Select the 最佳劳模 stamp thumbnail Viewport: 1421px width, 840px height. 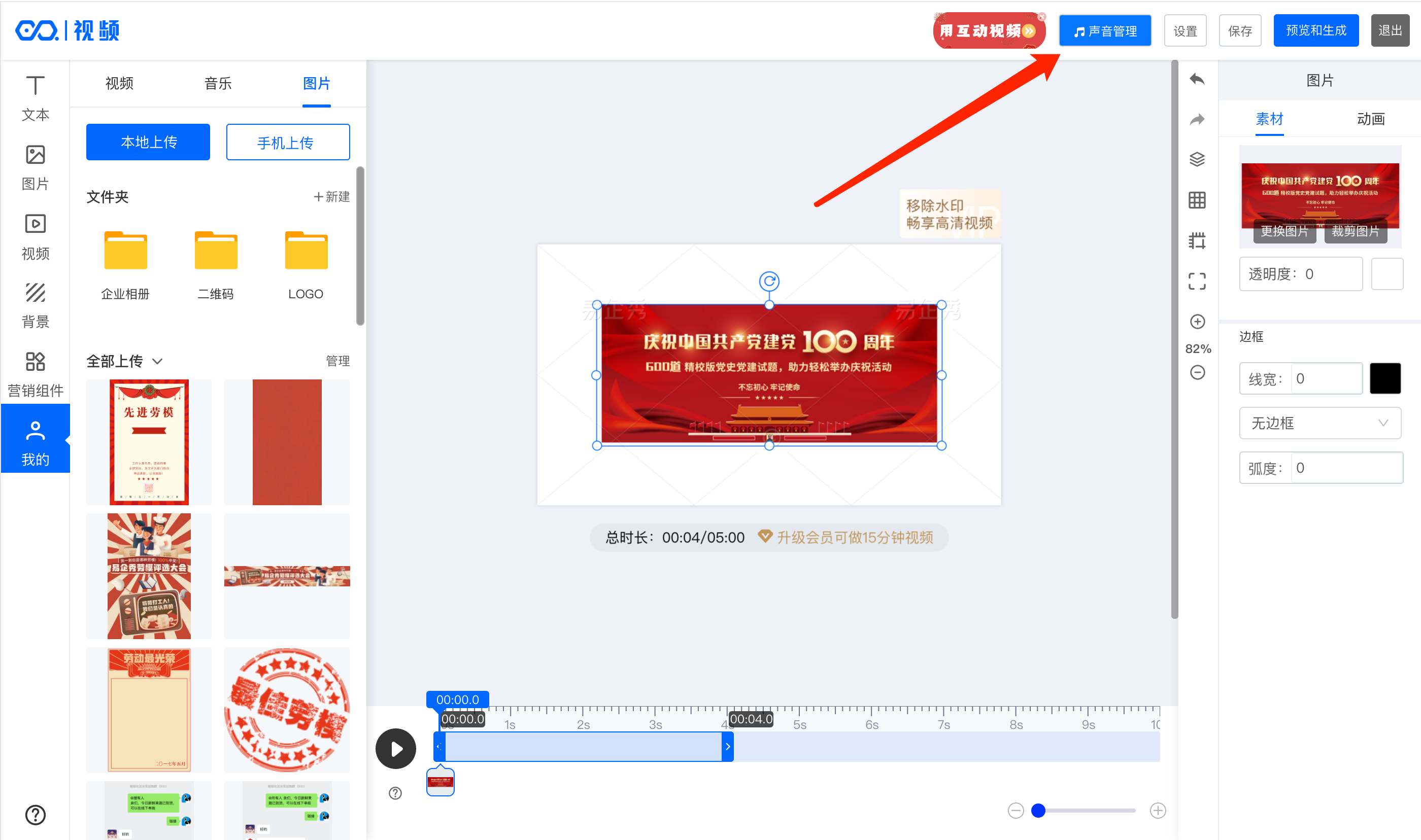[x=286, y=710]
